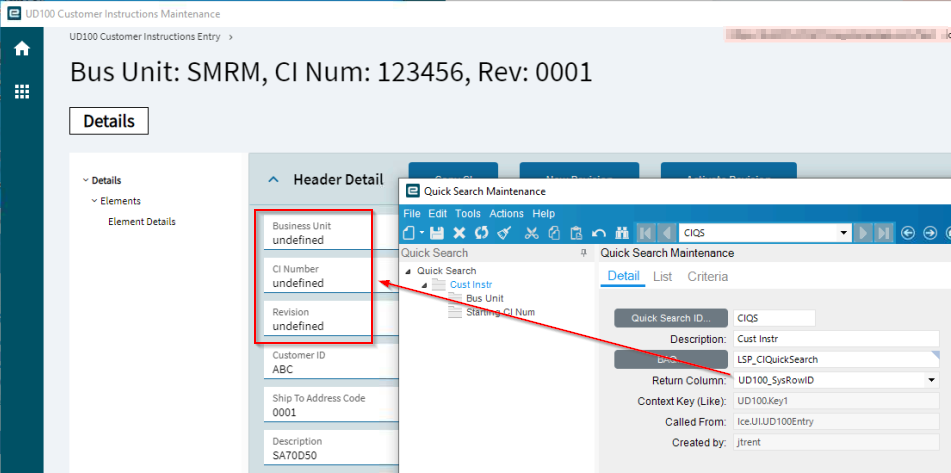Image resolution: width=951 pixels, height=473 pixels.
Task: Open the Tools menu
Action: [468, 213]
